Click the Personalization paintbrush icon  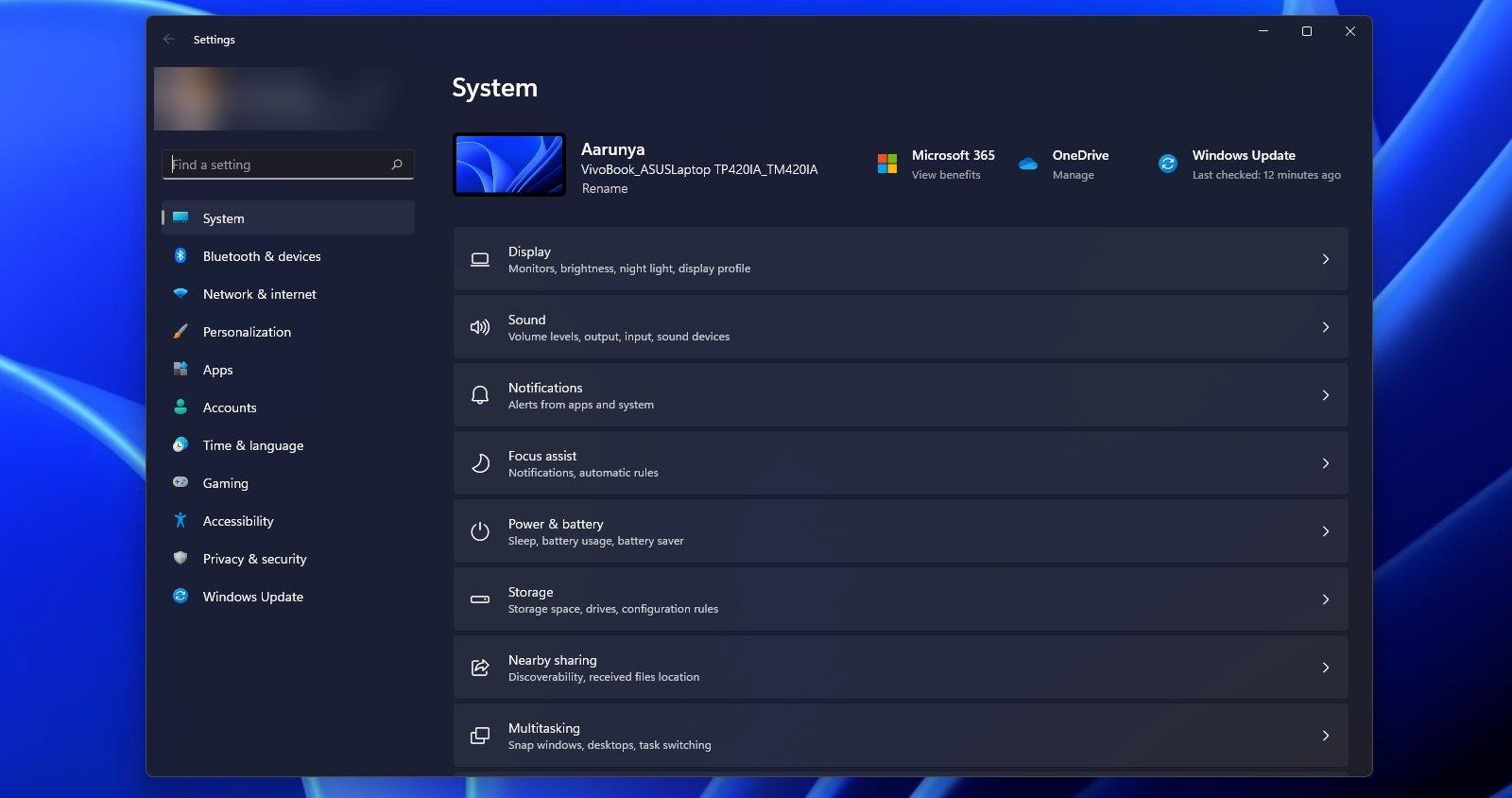180,331
